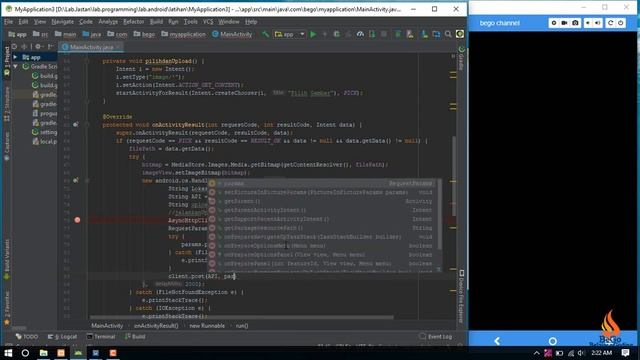
Task: Open the app run configuration dropdown
Action: (x=290, y=34)
